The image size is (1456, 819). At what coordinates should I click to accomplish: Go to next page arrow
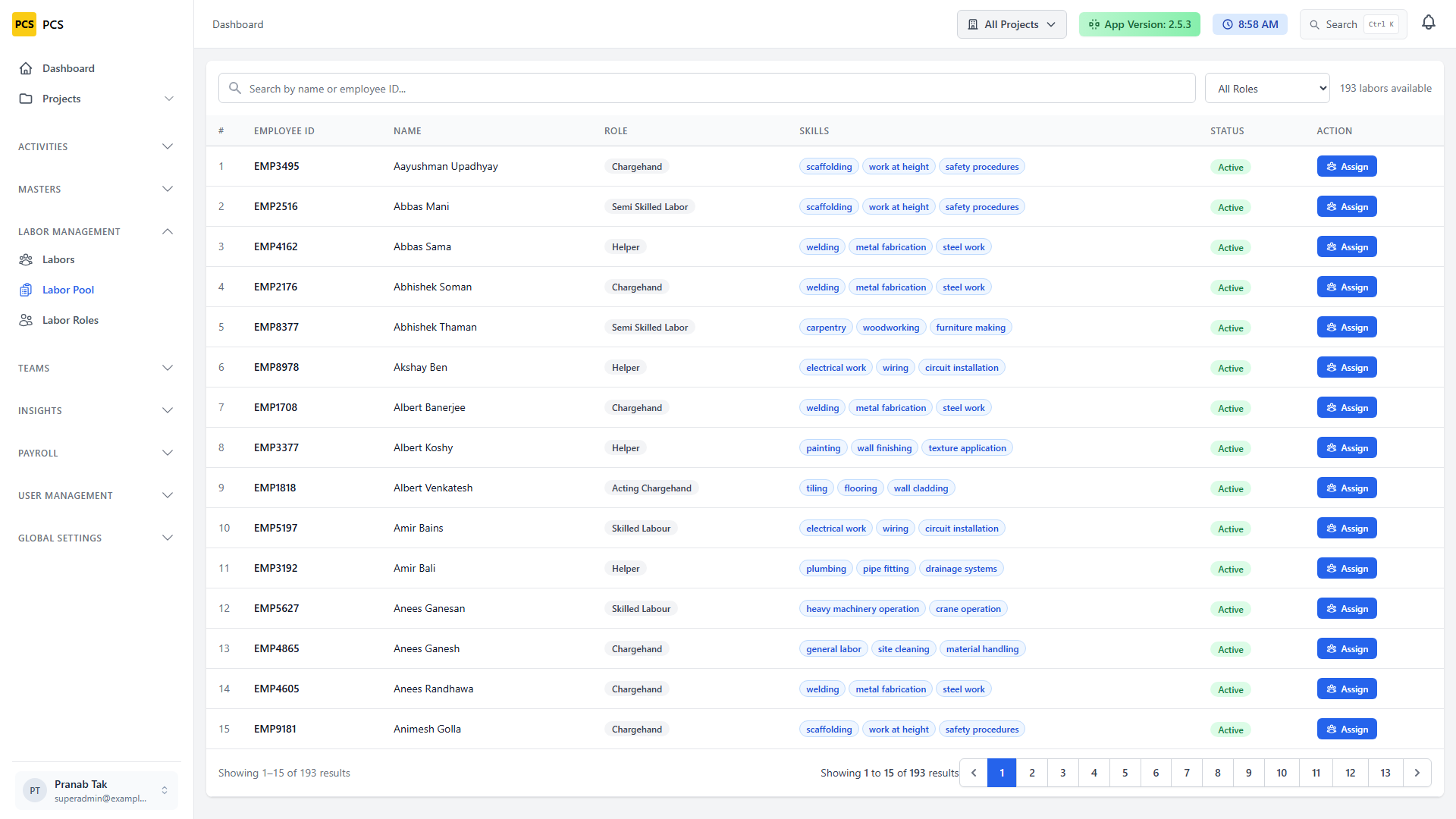click(x=1417, y=773)
